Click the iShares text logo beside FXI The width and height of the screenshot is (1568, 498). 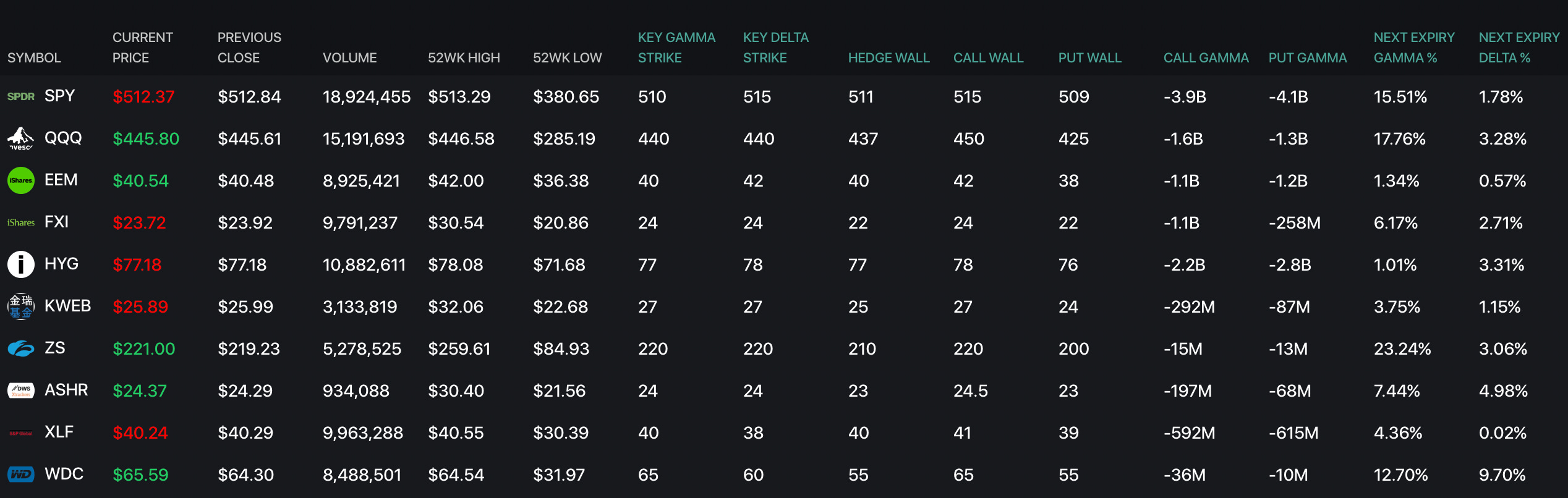(20, 222)
